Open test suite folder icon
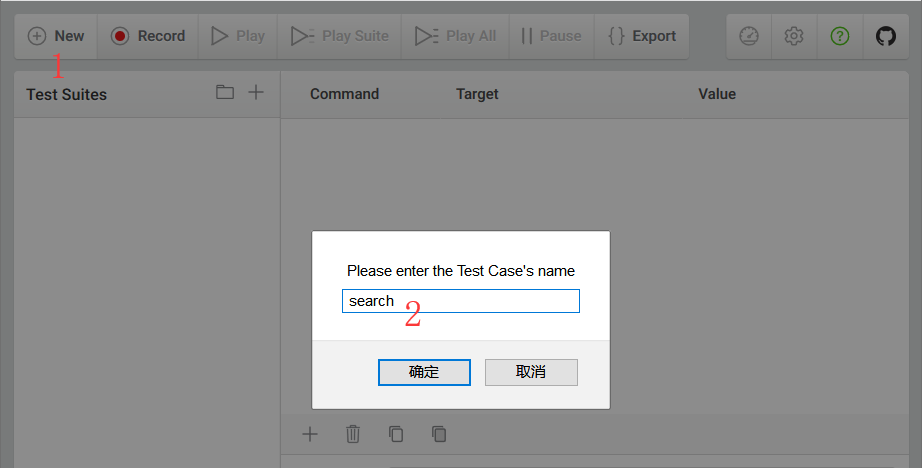 pyautogui.click(x=225, y=92)
